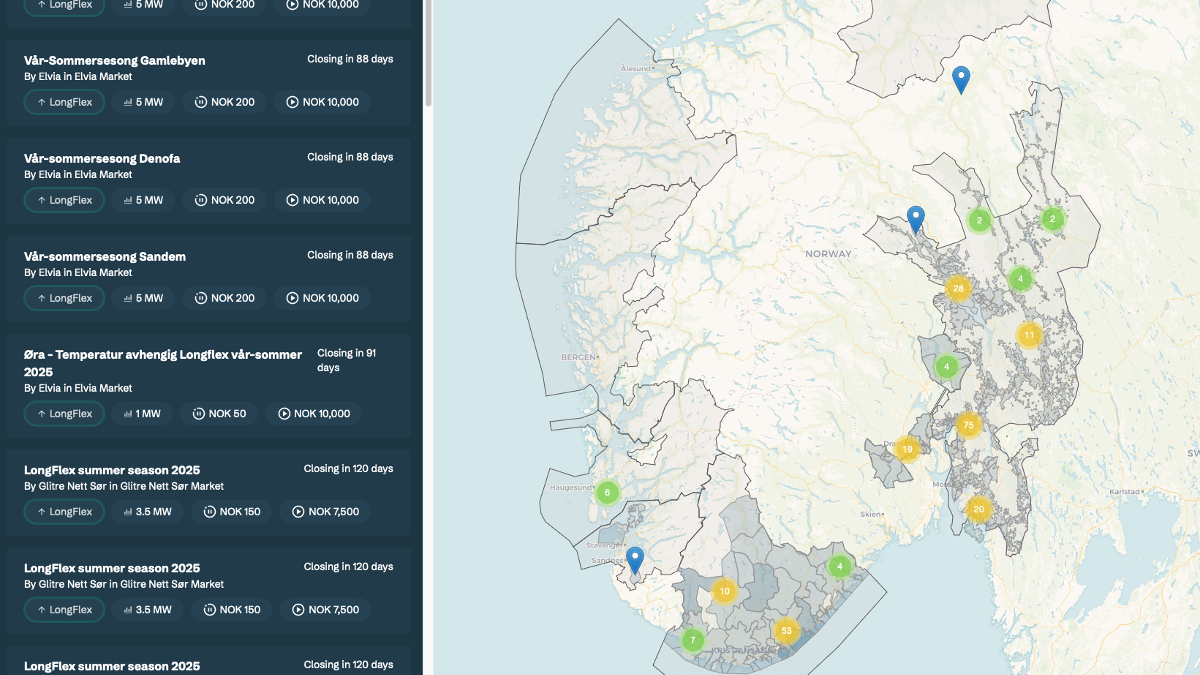Click the blue map pin near Sandnes
Viewport: 1200px width, 675px height.
click(634, 558)
